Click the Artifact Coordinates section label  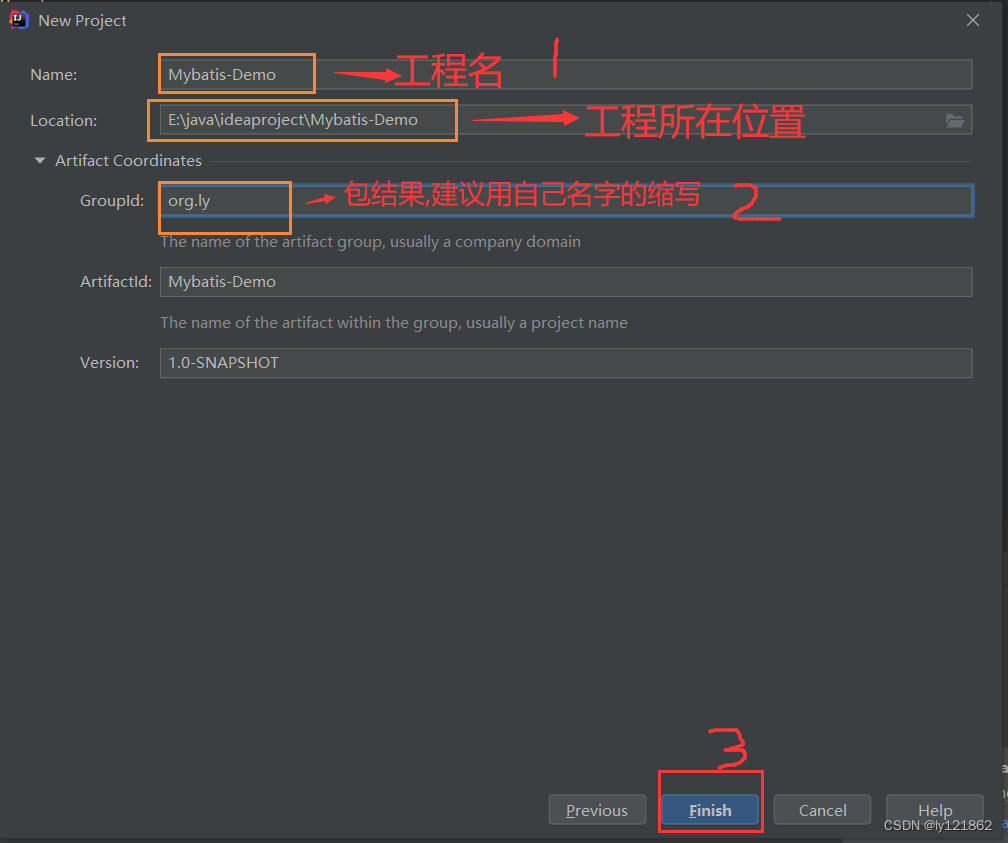click(x=128, y=160)
